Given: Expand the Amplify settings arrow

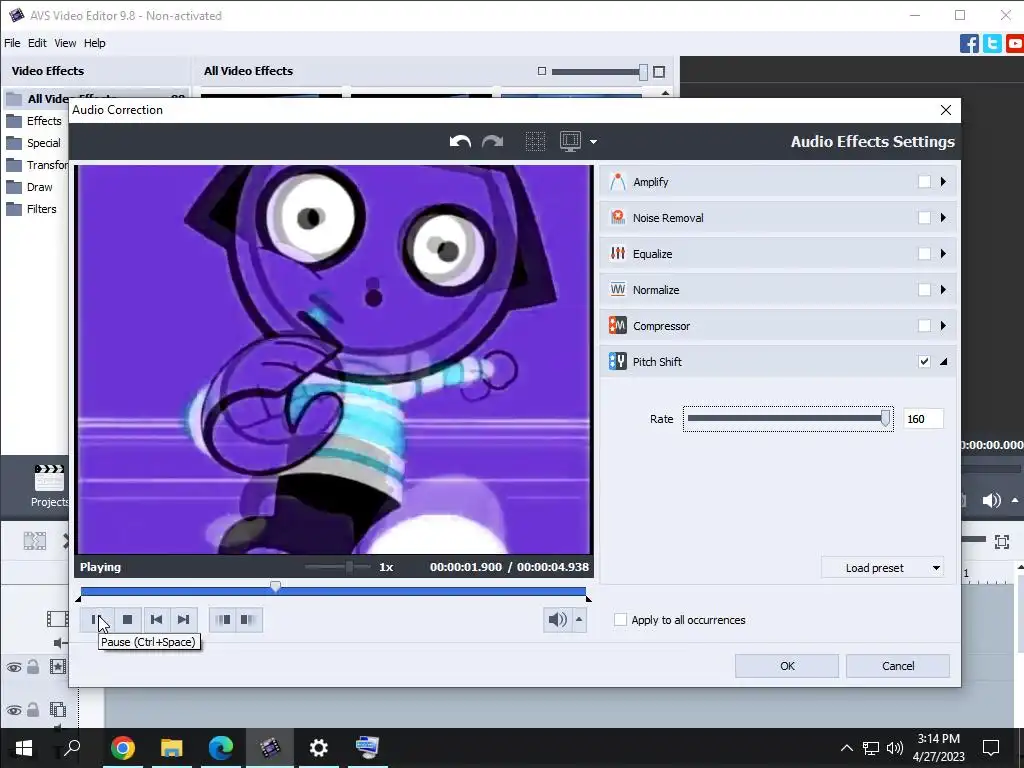Looking at the screenshot, I should [x=943, y=182].
